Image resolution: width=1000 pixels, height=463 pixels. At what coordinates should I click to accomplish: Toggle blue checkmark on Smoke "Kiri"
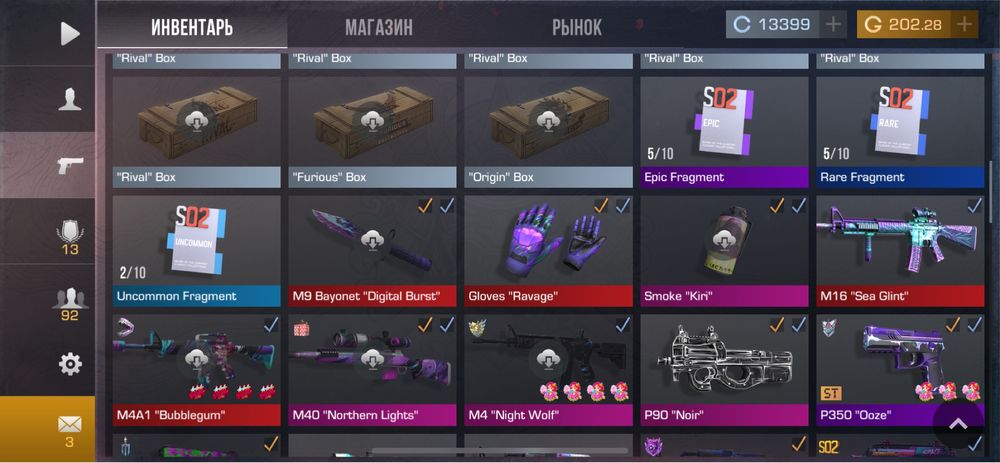799,205
